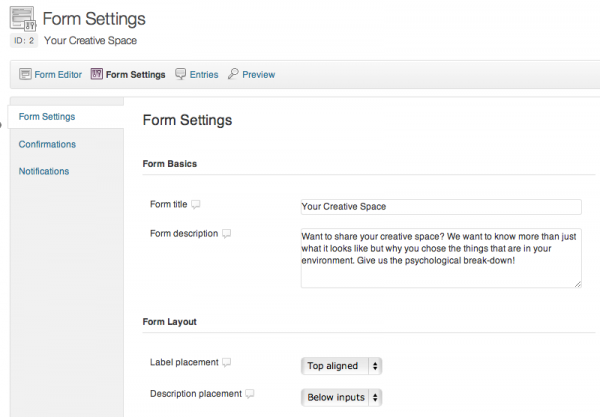The width and height of the screenshot is (600, 417).
Task: Click the Form Editor toolbar icon
Action: [25, 74]
